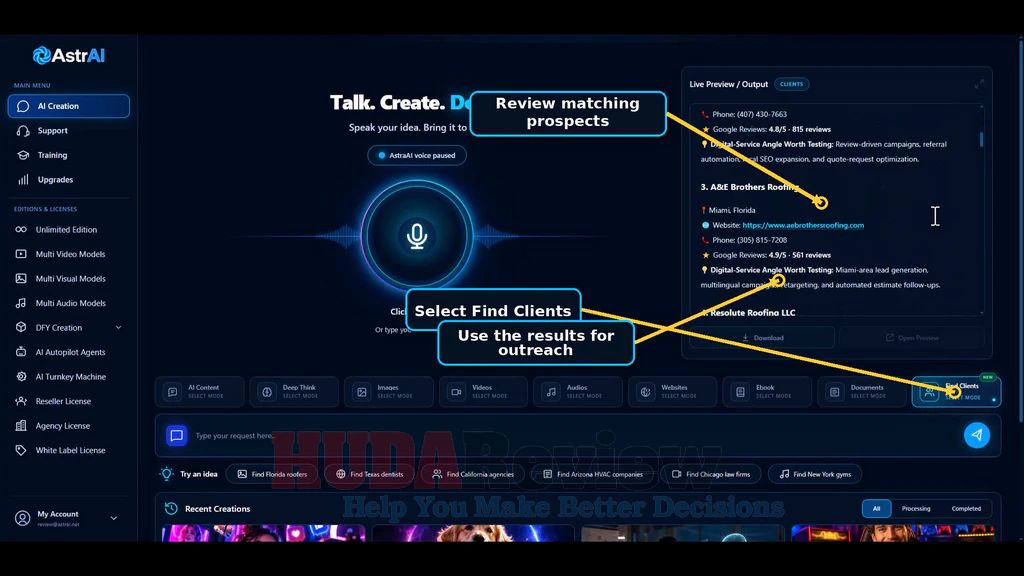Click the Try an idea lightbulb icon
The width and height of the screenshot is (1024, 576).
(167, 474)
